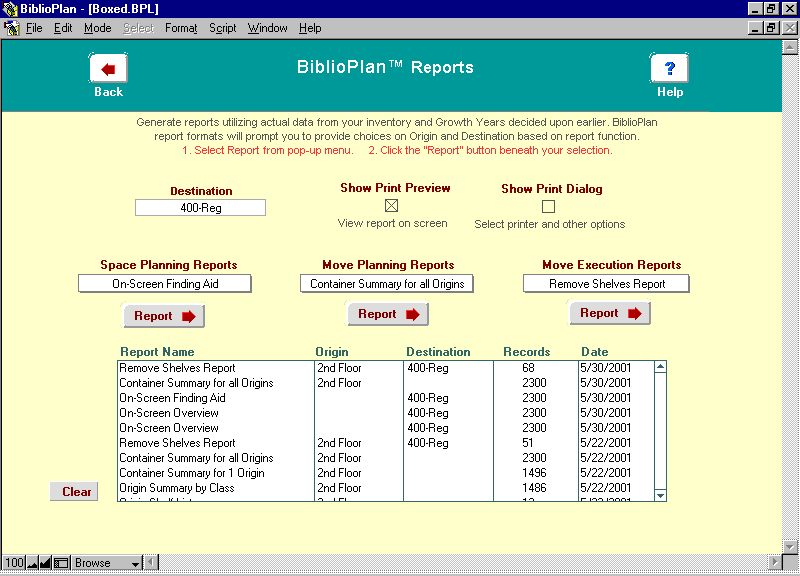Screen dimensions: 800x576
Task: Select Remove Shelves Report row with 68 records
Action: pos(386,368)
